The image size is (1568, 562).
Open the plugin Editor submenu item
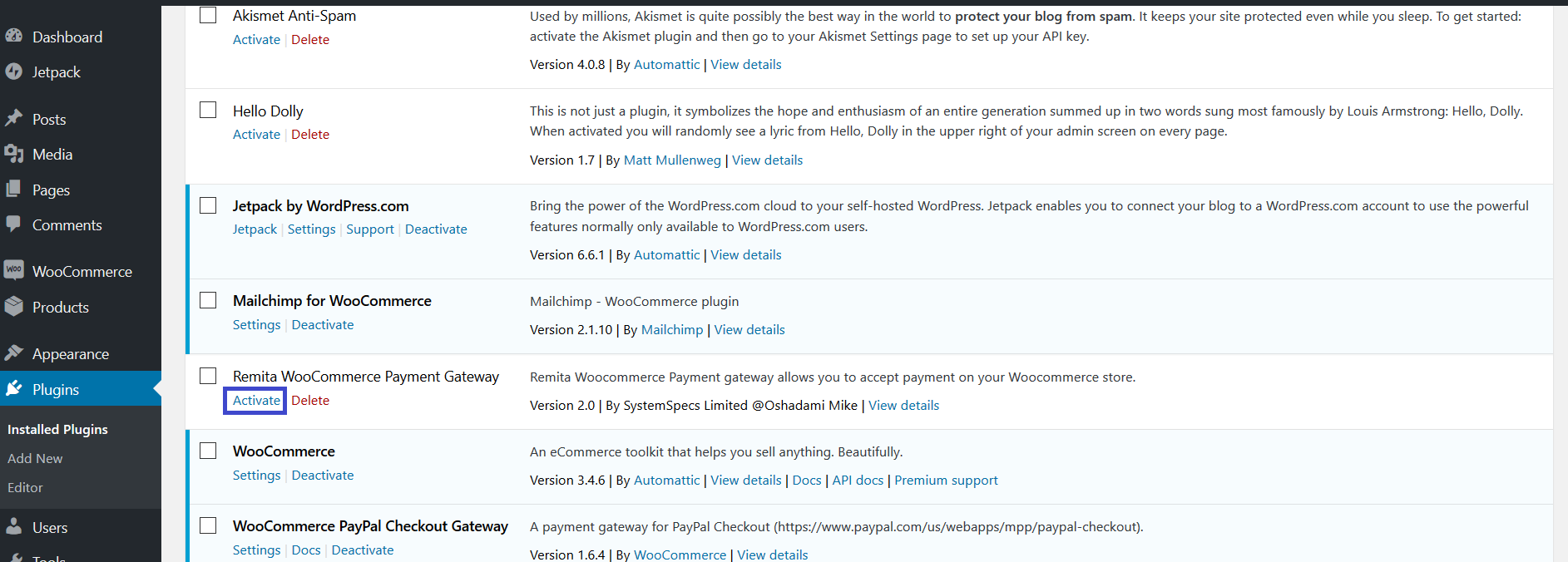(25, 487)
